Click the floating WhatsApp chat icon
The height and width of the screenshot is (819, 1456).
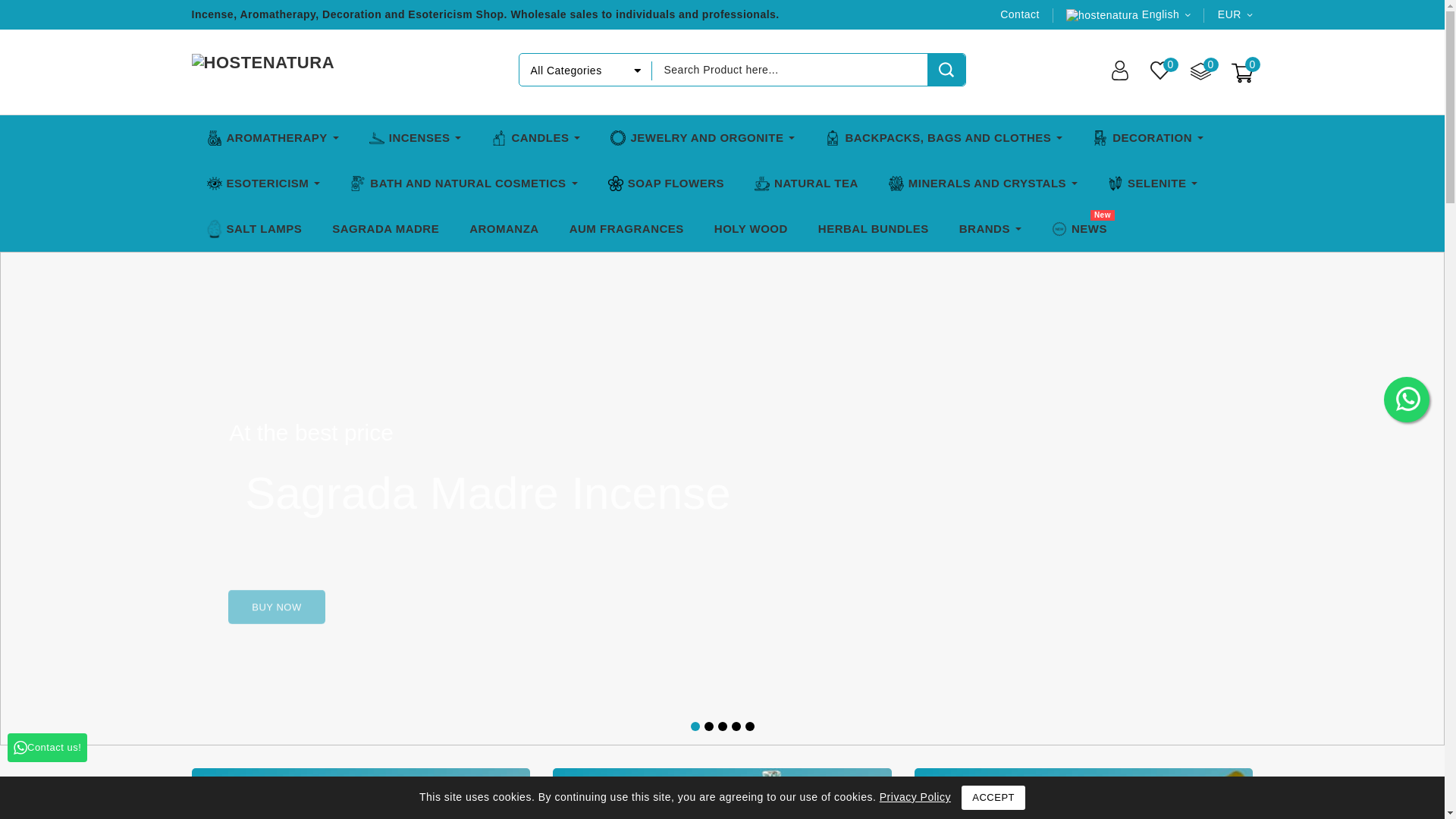1407,400
